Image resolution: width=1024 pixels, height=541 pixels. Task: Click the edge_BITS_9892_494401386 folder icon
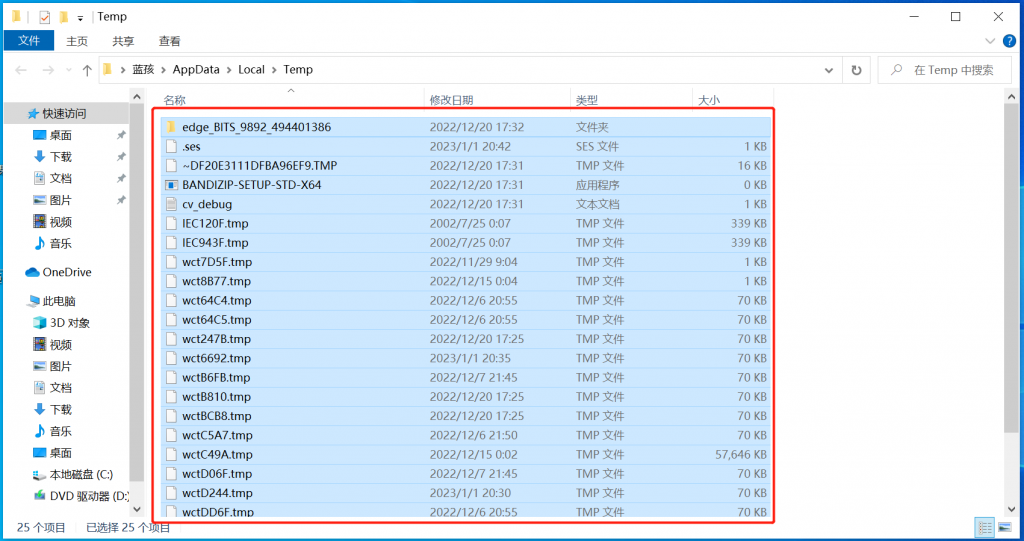pyautogui.click(x=171, y=127)
